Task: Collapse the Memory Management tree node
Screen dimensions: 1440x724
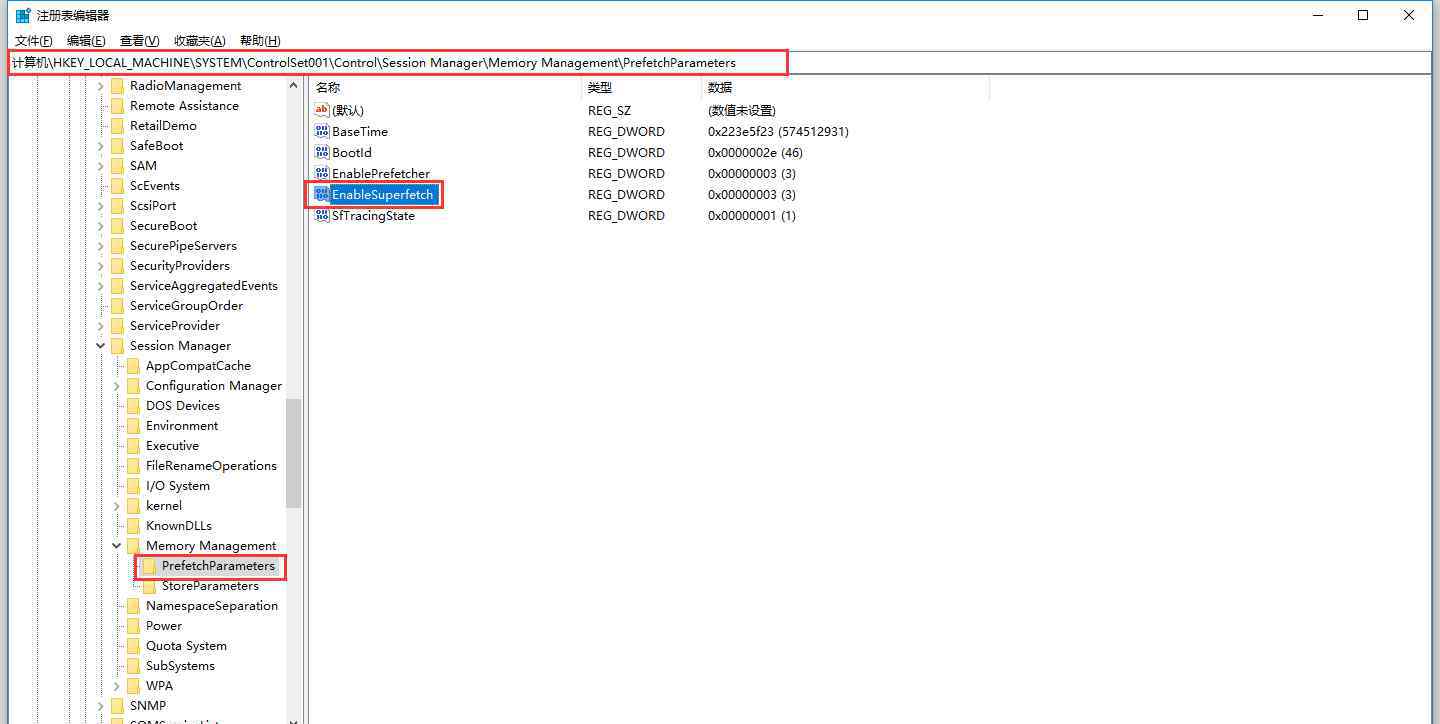Action: click(x=117, y=546)
